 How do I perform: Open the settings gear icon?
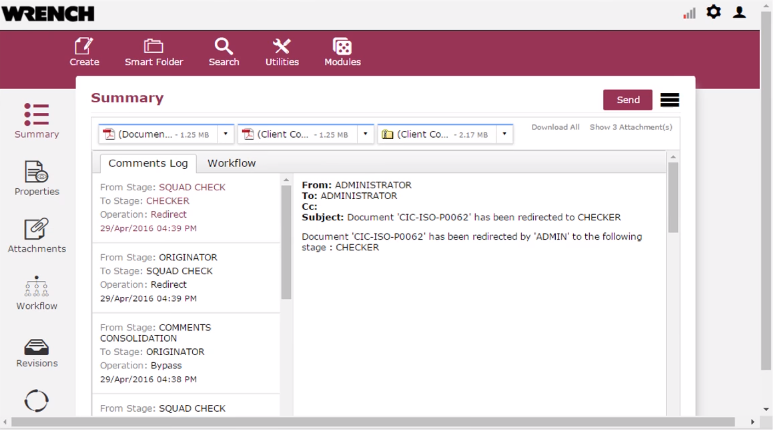[x=713, y=12]
